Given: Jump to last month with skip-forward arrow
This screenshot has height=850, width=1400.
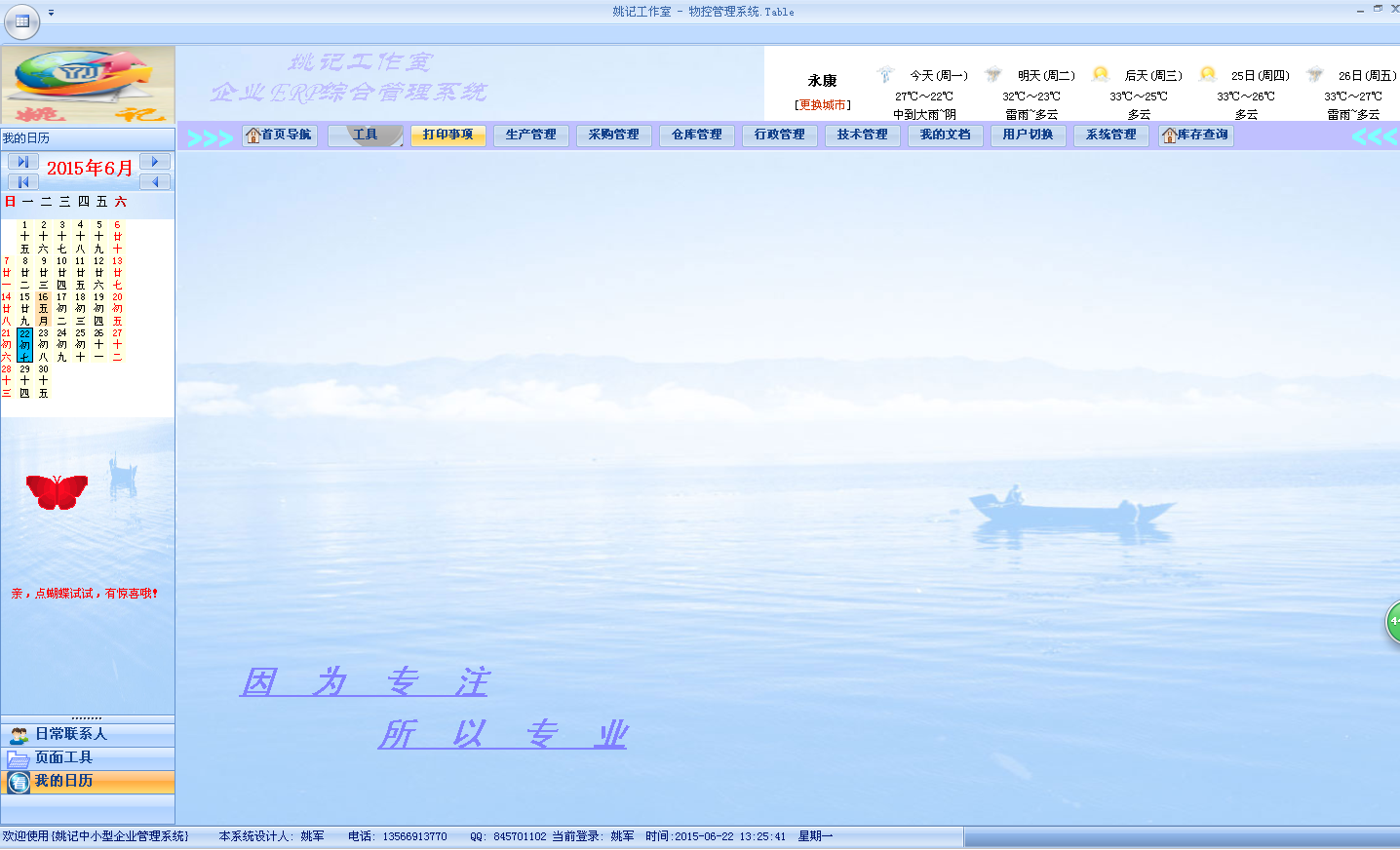Looking at the screenshot, I should (22, 162).
